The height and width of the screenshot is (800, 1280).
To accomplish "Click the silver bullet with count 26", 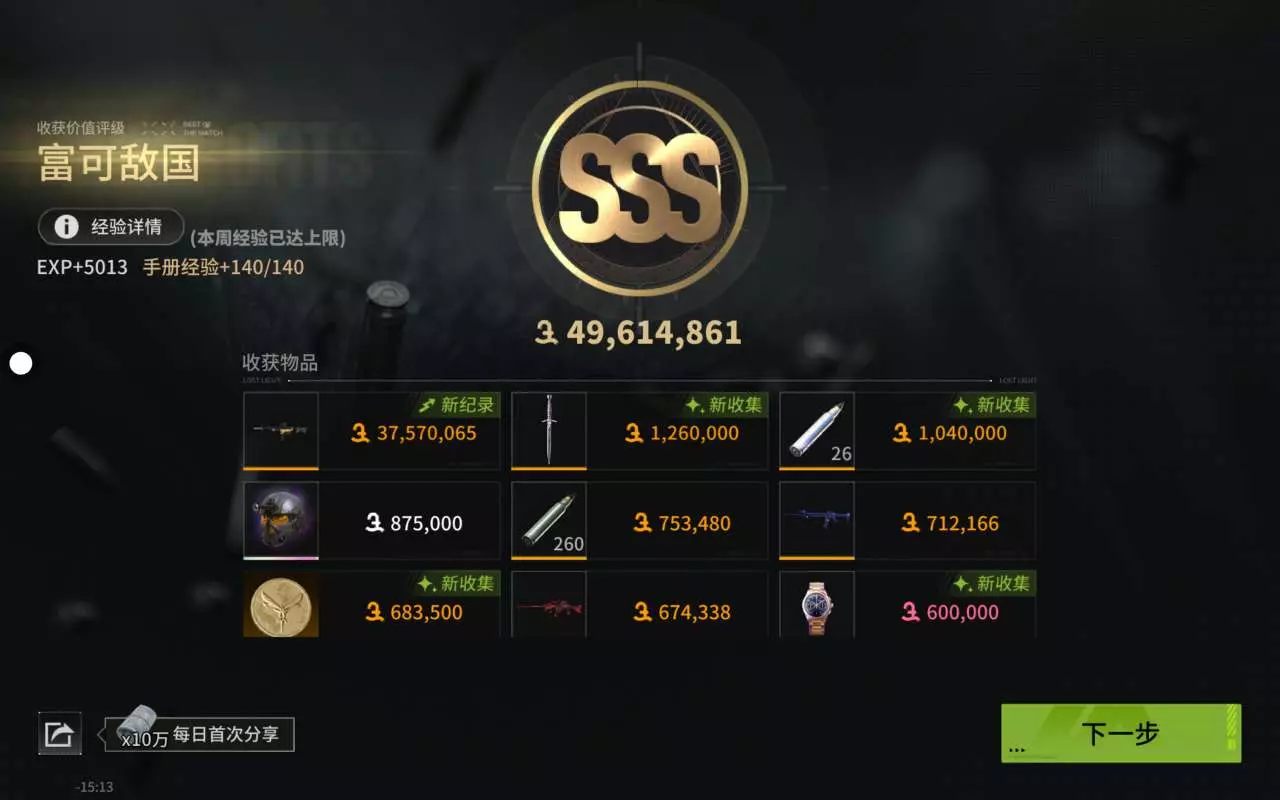I will click(817, 430).
